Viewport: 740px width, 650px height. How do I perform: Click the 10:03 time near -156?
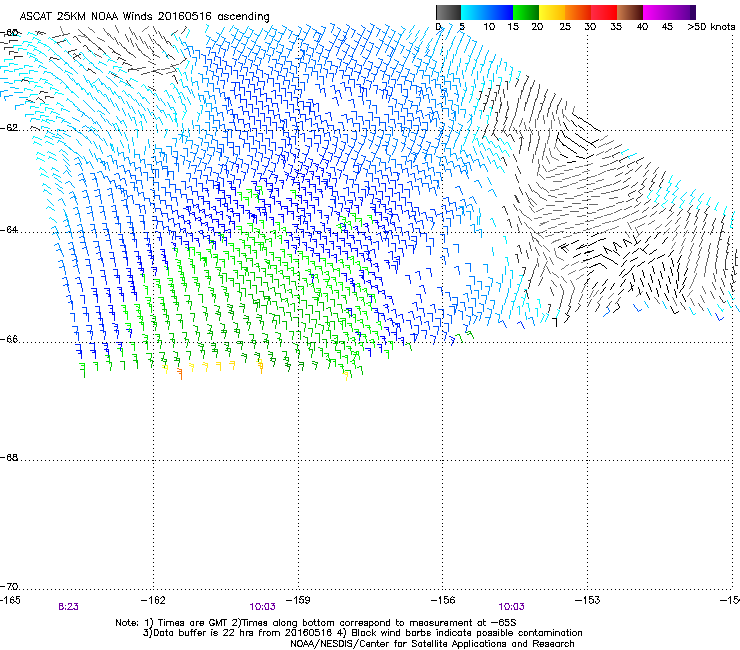click(x=512, y=607)
